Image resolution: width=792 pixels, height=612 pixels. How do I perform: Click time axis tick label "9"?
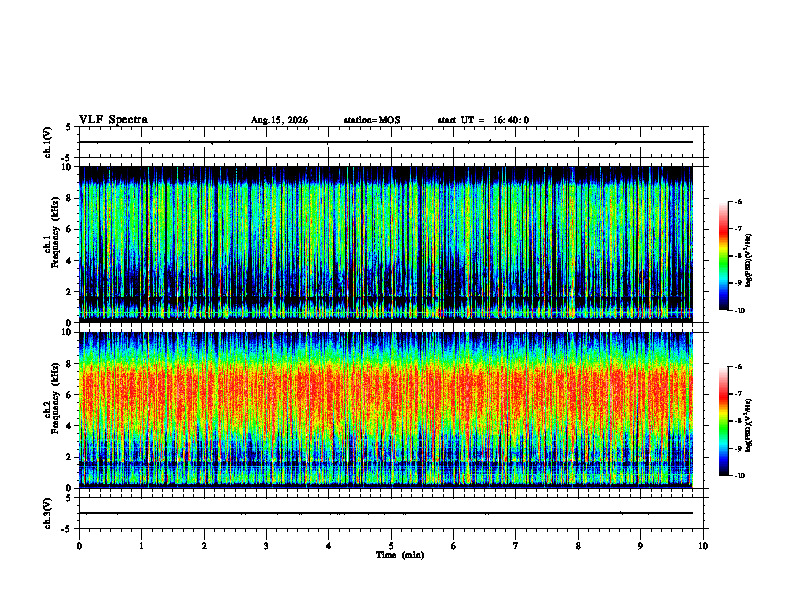pyautogui.click(x=640, y=546)
